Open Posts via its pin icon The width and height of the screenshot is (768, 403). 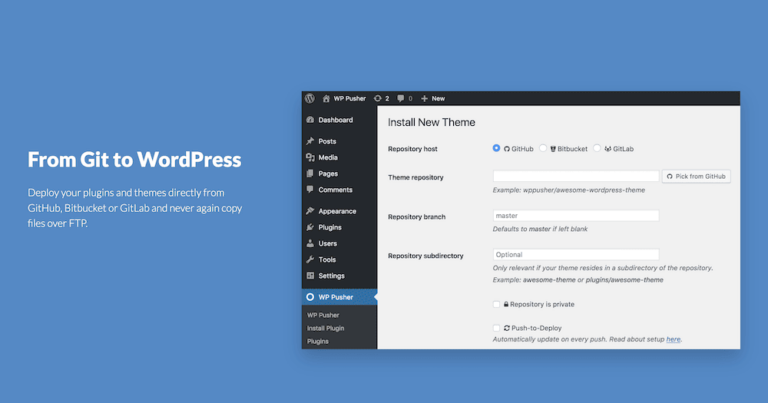310,142
